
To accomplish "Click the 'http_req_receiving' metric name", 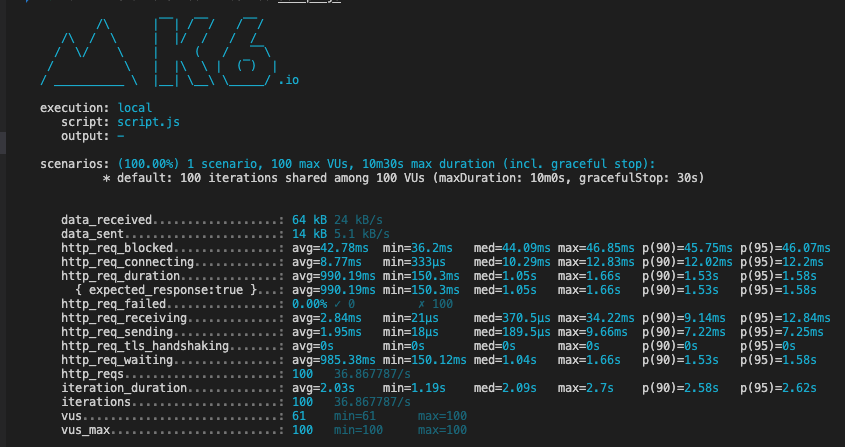I will point(124,318).
